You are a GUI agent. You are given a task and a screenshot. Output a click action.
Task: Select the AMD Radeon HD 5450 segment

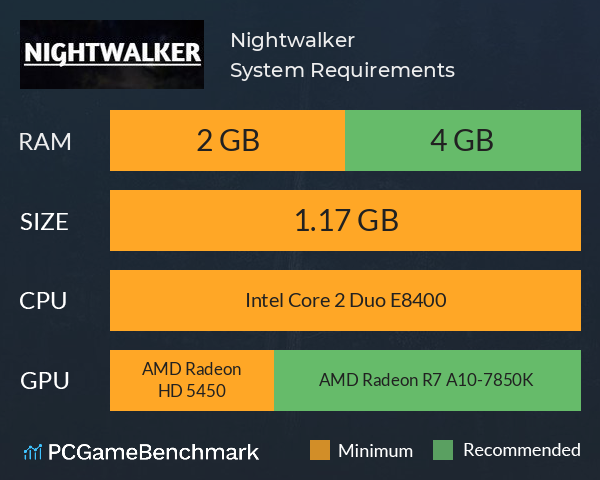tap(192, 380)
